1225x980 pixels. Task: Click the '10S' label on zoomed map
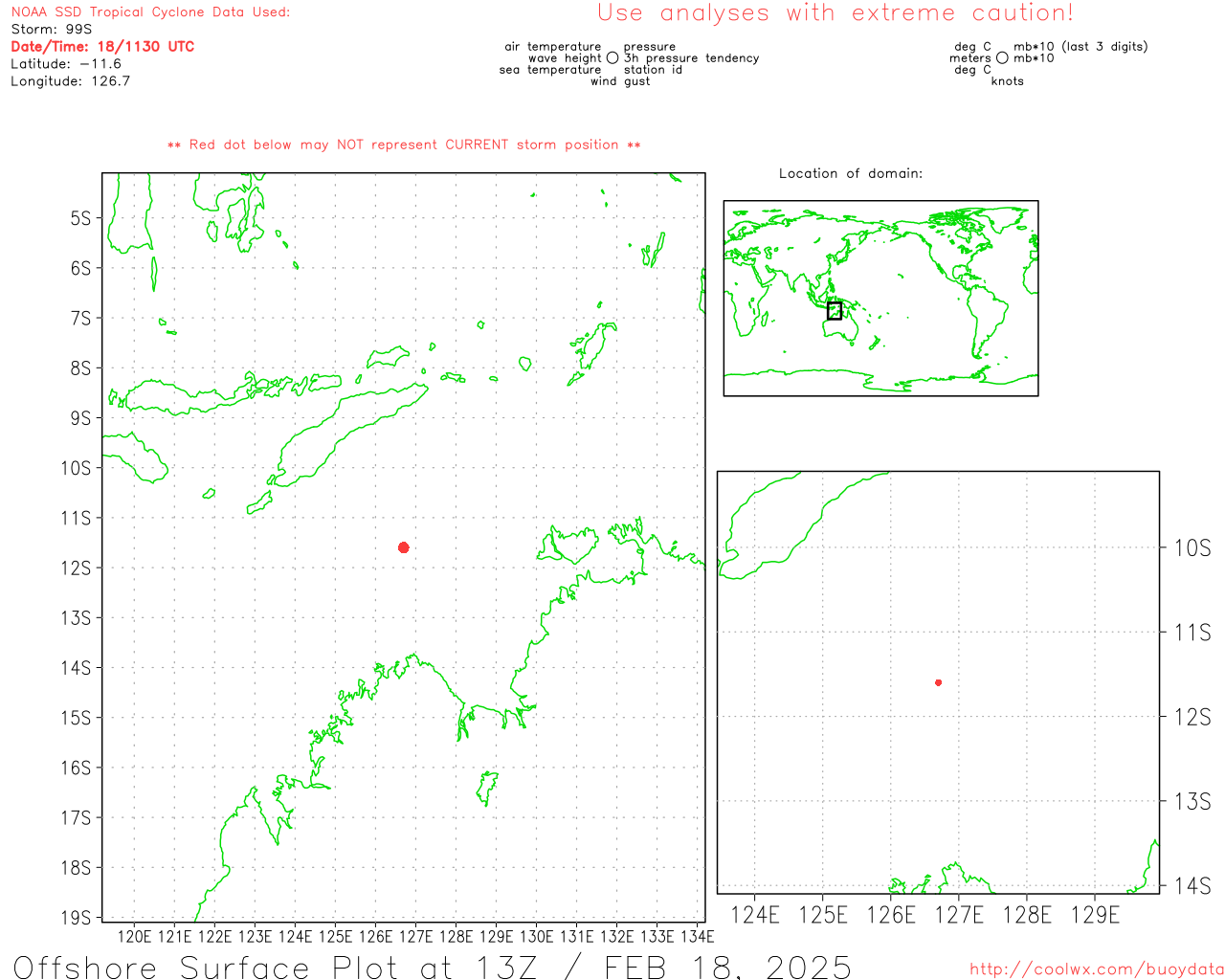[x=1192, y=548]
